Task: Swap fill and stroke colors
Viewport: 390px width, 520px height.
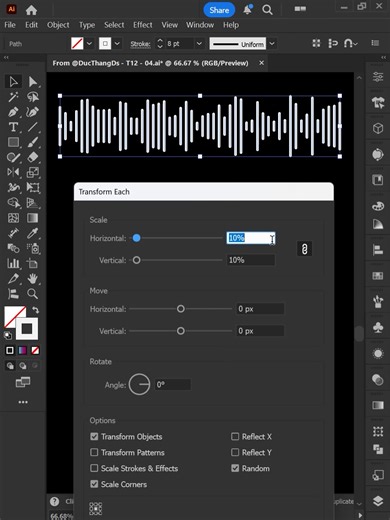Action: 36,310
